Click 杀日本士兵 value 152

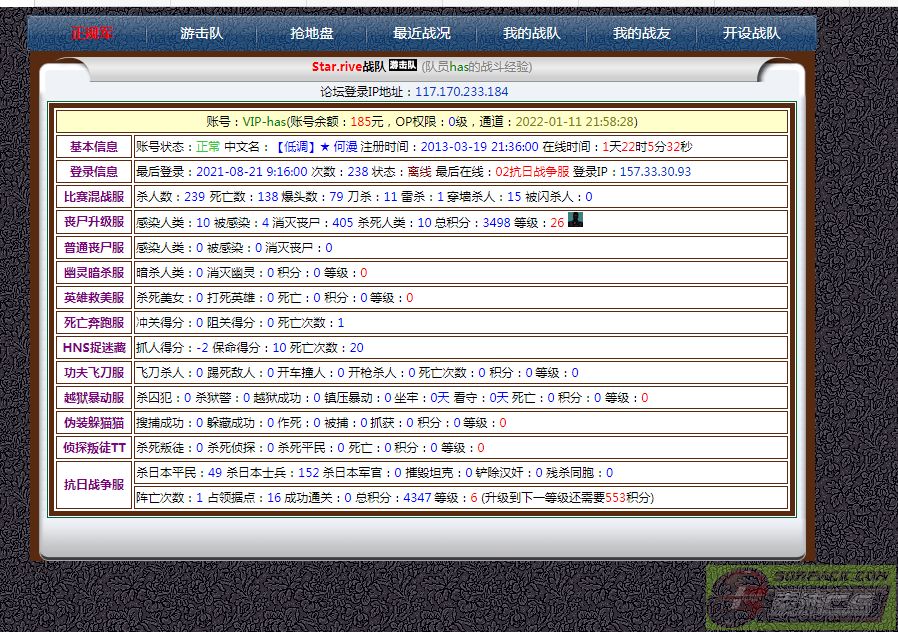click(x=308, y=473)
